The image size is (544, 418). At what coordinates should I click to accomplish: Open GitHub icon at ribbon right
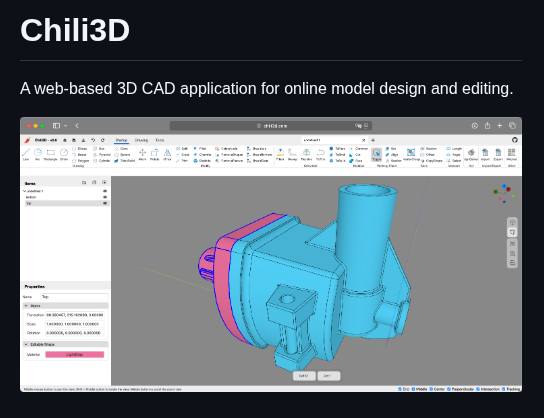[515, 140]
